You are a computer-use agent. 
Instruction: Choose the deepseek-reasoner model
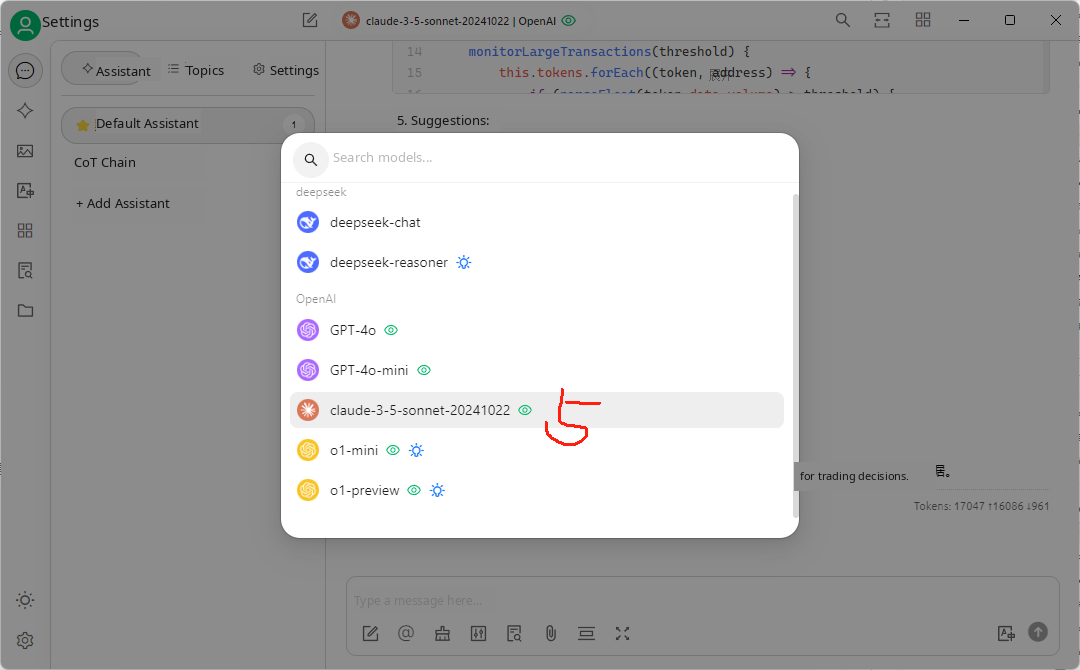pos(537,262)
